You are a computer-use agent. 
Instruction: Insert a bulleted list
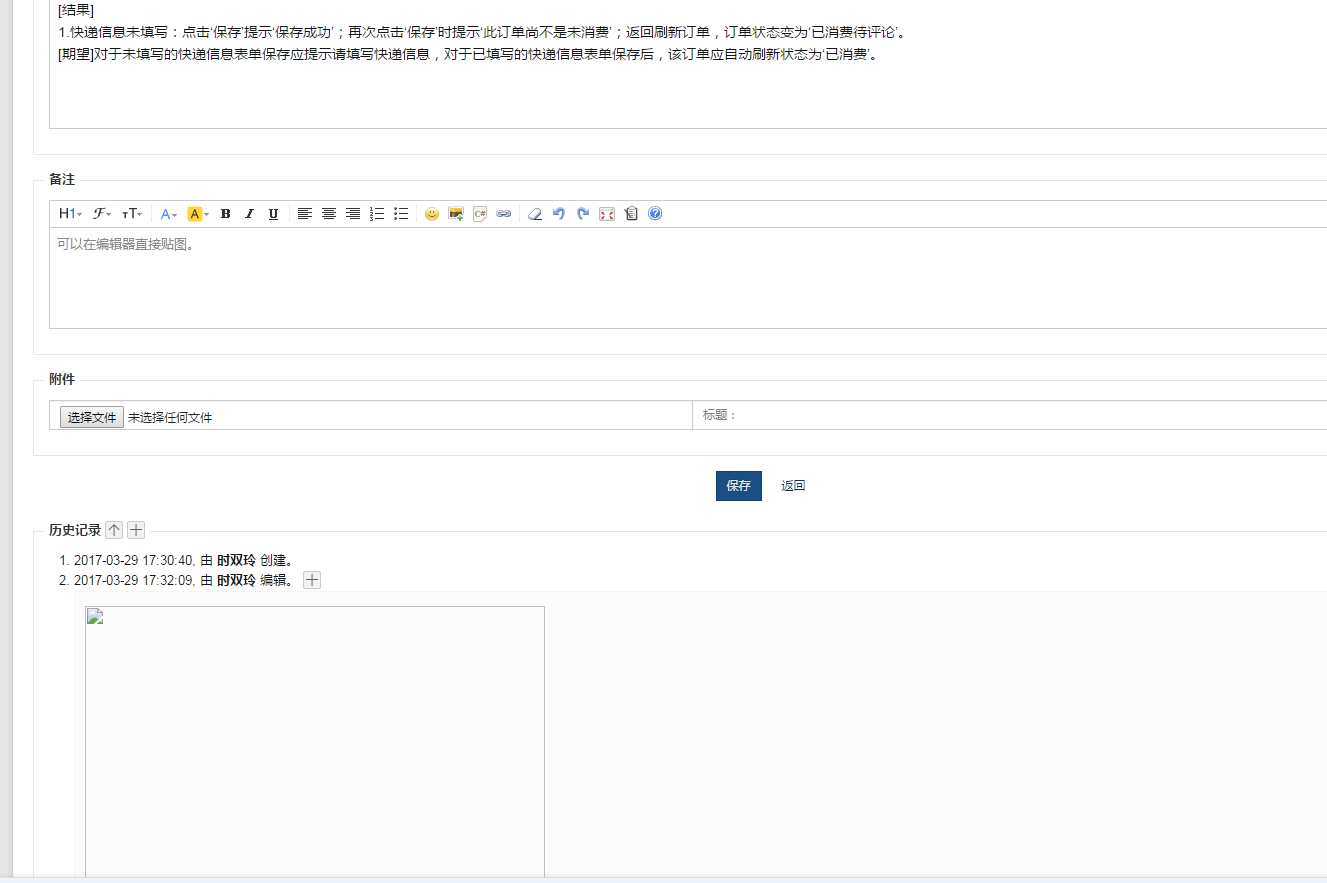pos(401,214)
